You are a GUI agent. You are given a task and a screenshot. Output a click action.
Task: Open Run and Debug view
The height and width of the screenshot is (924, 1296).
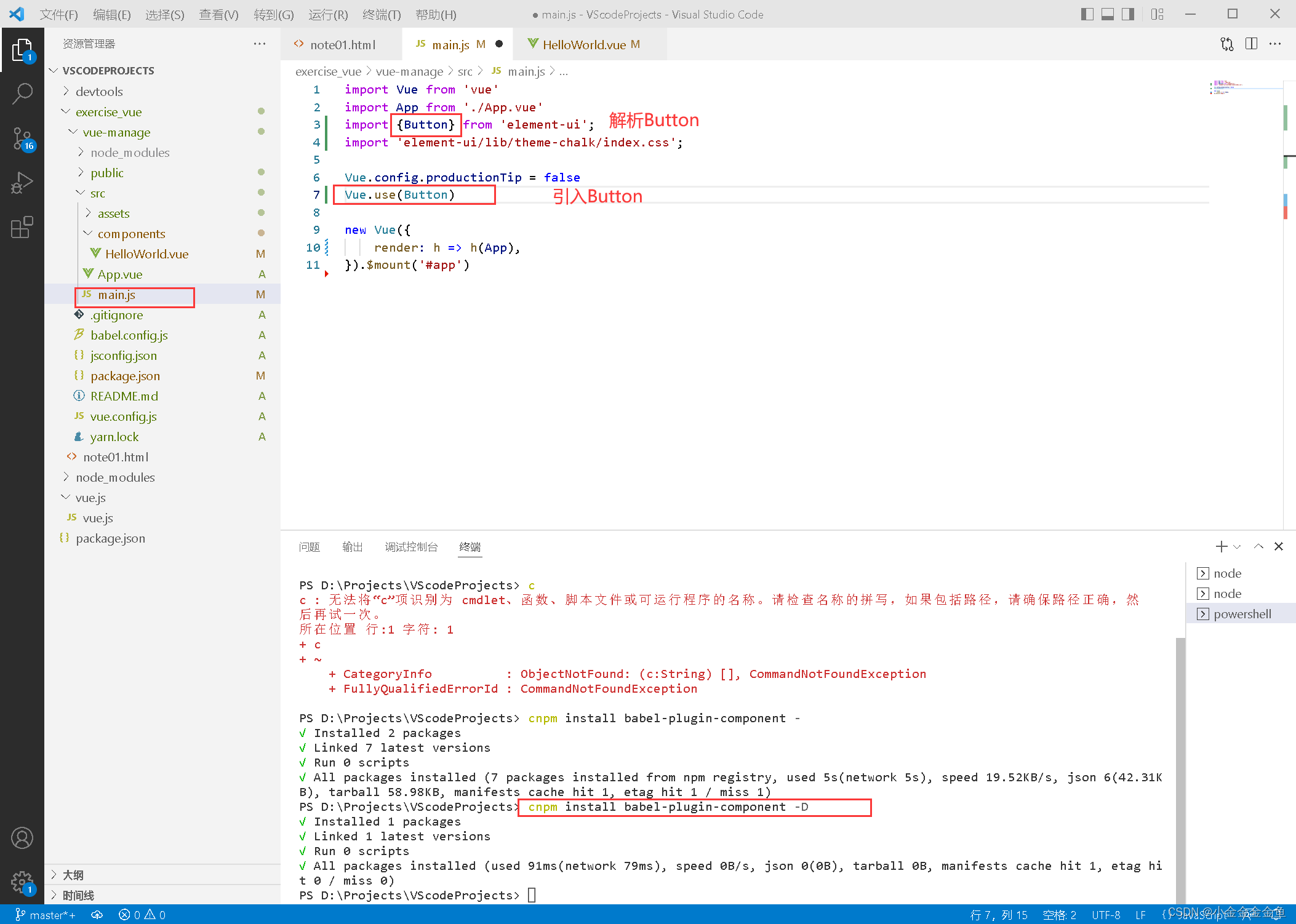[x=22, y=183]
